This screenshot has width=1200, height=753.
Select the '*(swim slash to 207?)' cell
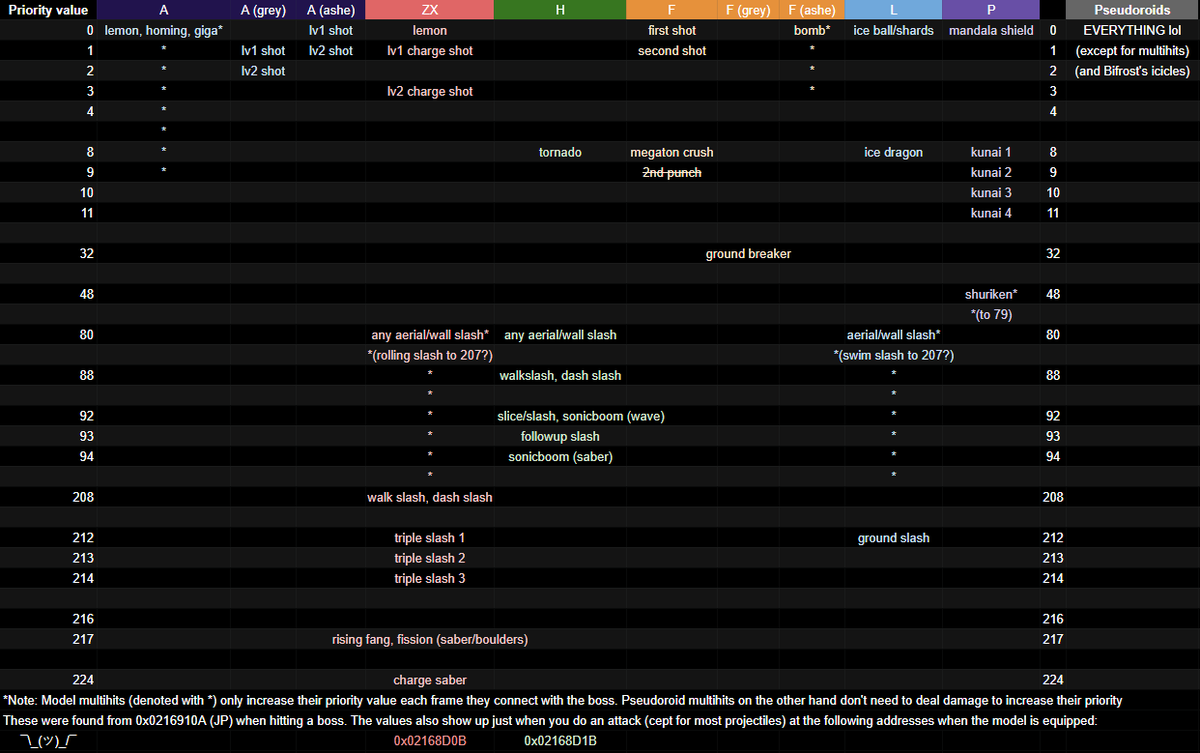click(893, 356)
